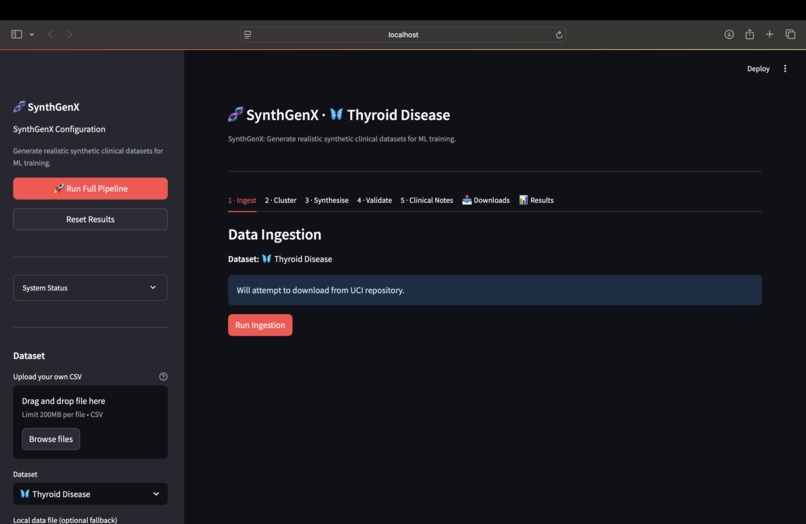The image size is (806, 524).
Task: Click the Reset Results button
Action: 90,220
